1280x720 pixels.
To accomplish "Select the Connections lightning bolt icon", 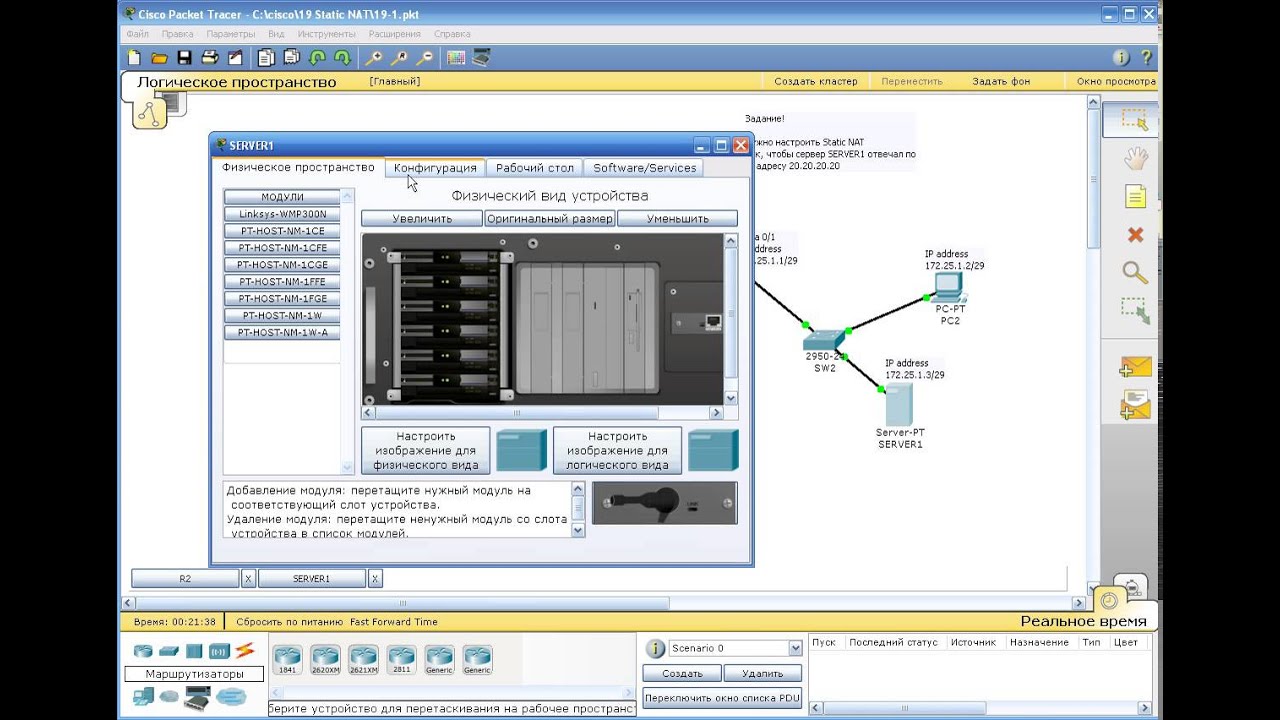I will coord(245,651).
